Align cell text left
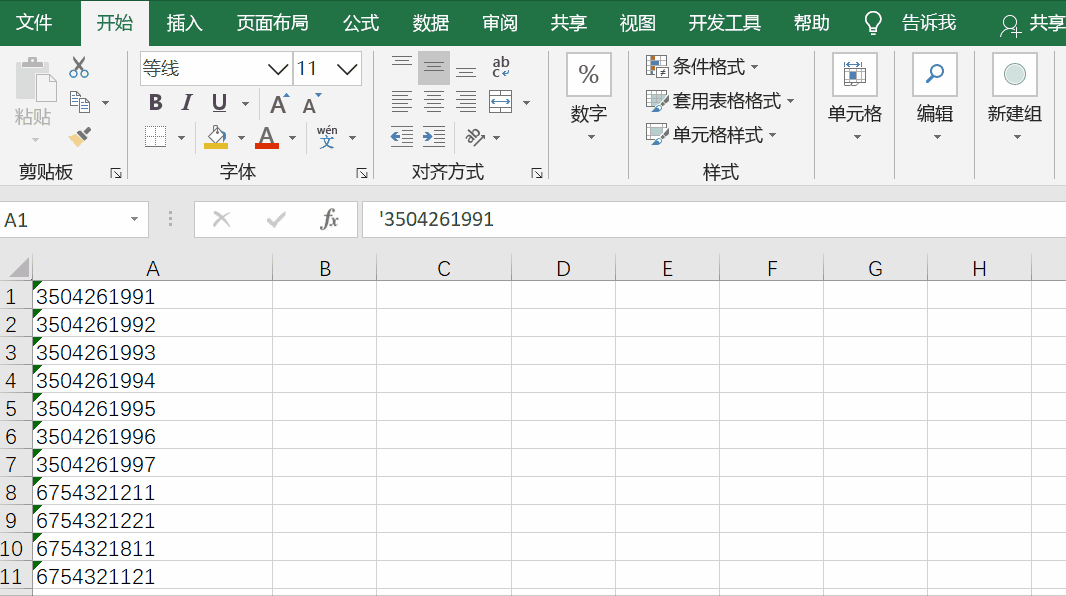This screenshot has height=596, width=1066. (401, 103)
